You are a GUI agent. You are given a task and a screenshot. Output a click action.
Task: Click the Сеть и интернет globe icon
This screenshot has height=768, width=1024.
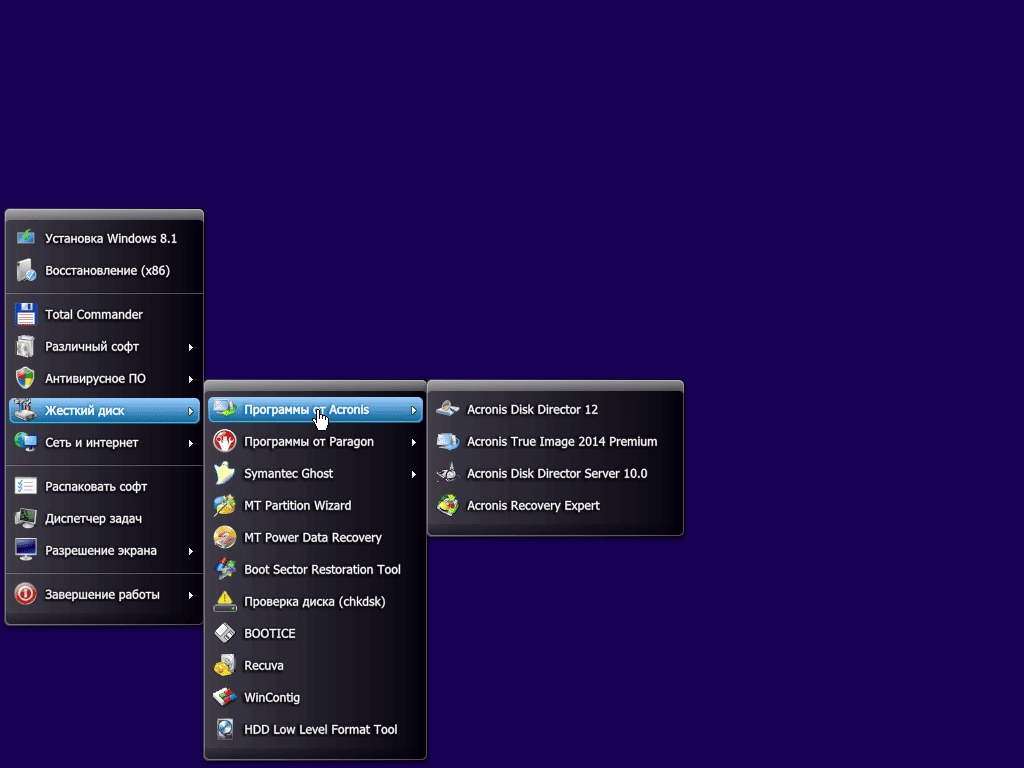25,442
